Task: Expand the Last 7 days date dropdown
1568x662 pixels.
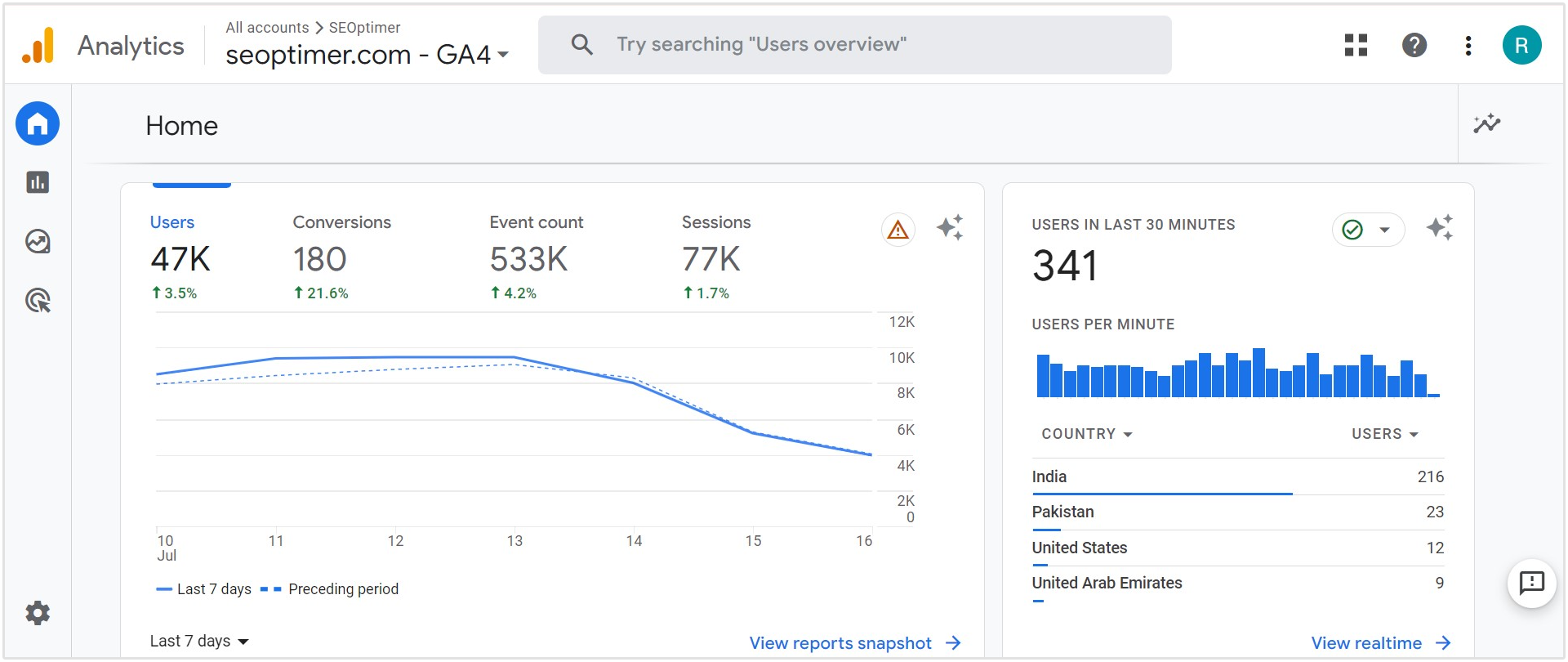Action: pos(198,642)
